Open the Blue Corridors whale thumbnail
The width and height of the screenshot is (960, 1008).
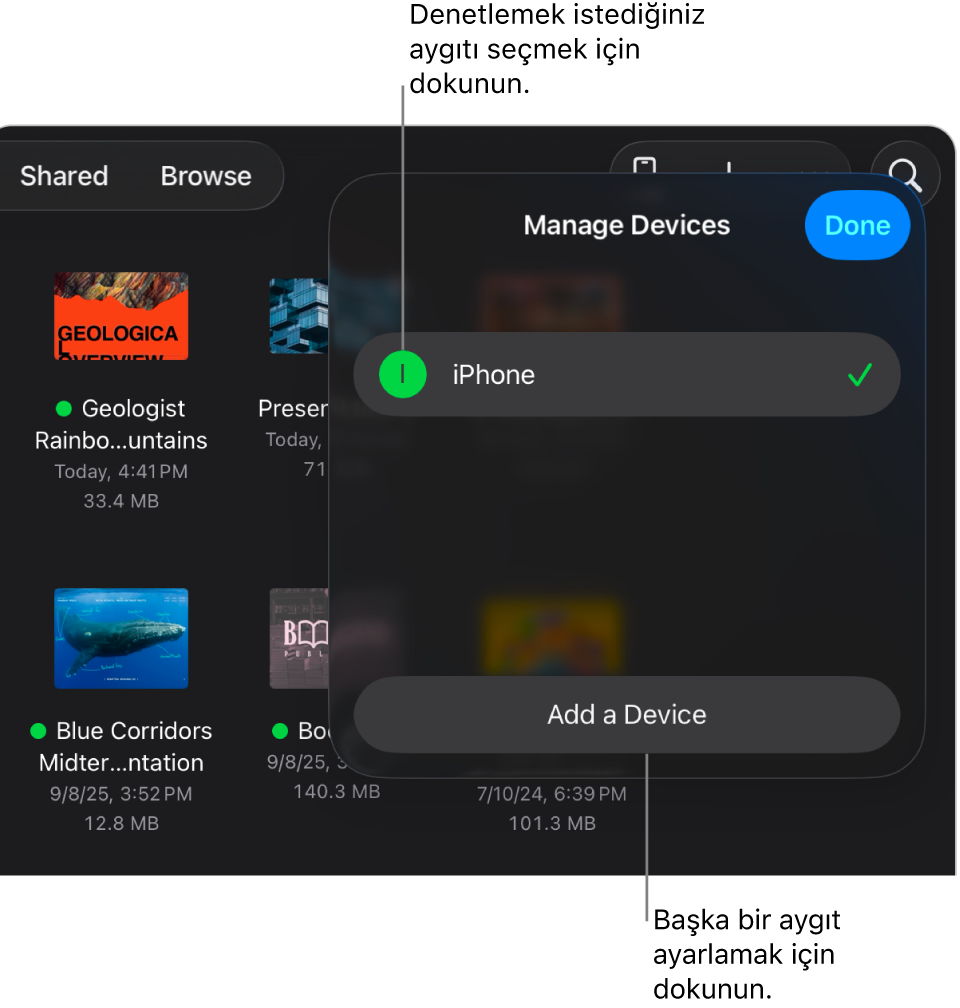(121, 638)
